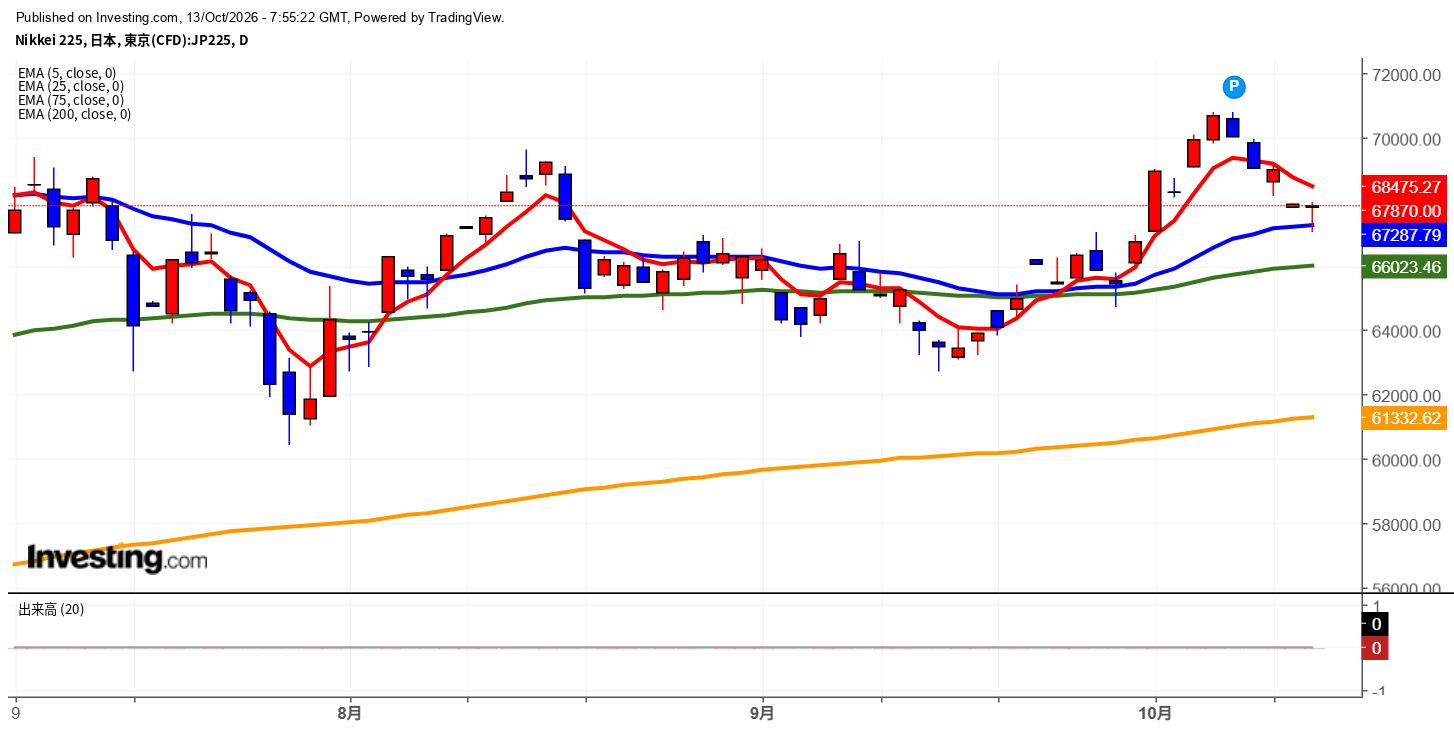The image size is (1454, 730).
Task: Click the 72000.00 price axis label
Action: [x=1406, y=75]
